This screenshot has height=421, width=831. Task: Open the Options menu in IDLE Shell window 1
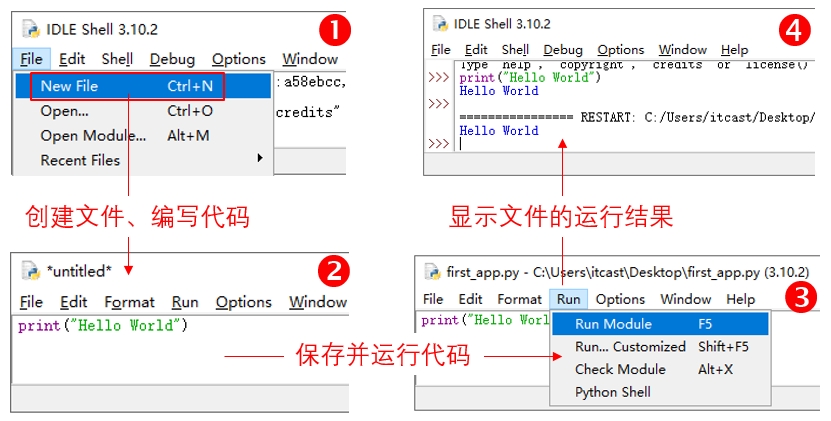coord(238,59)
